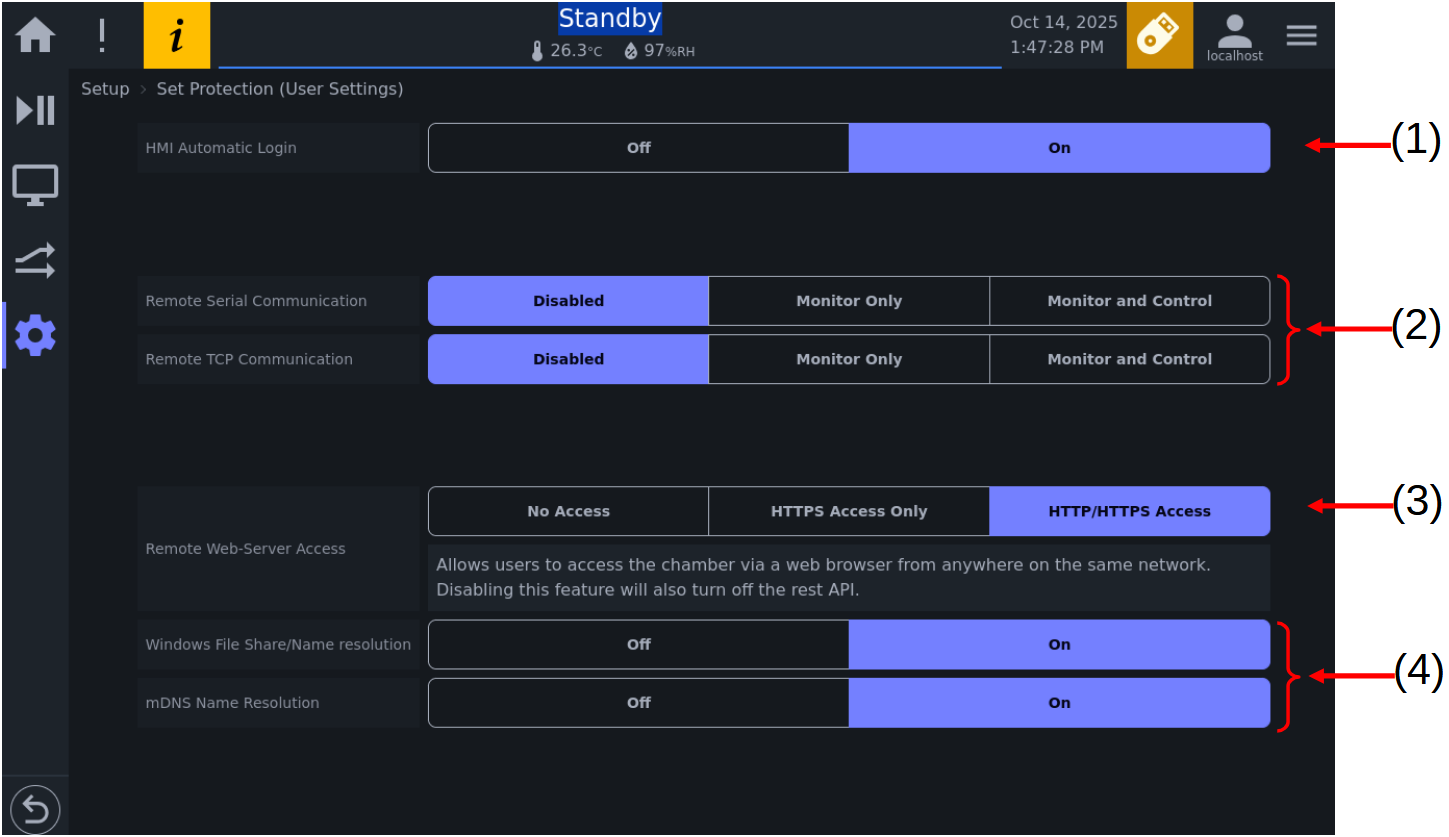Image resolution: width=1449 pixels, height=837 pixels.
Task: Go to the Home screen icon
Action: (x=35, y=35)
